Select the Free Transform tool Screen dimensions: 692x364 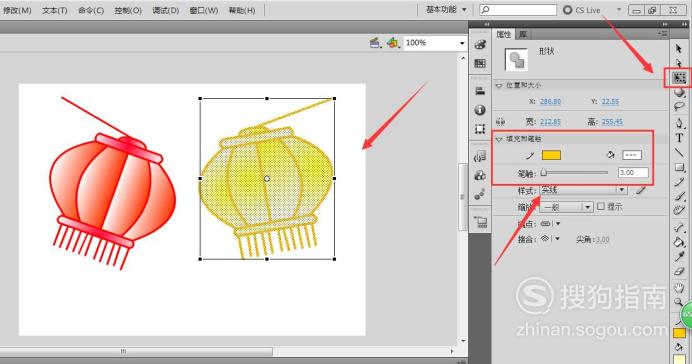pyautogui.click(x=679, y=78)
